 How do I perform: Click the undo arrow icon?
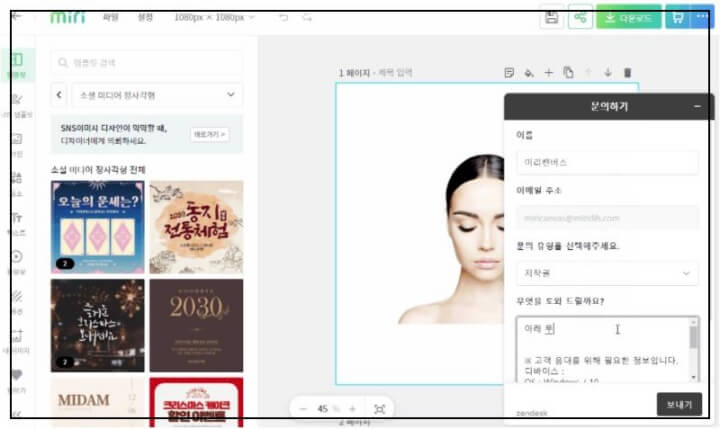tap(283, 17)
